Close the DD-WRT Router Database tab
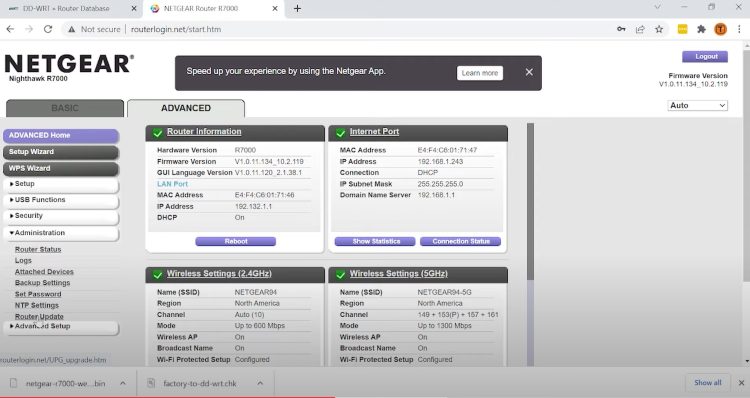Screen dimensions: 750x398 (x=134, y=8)
